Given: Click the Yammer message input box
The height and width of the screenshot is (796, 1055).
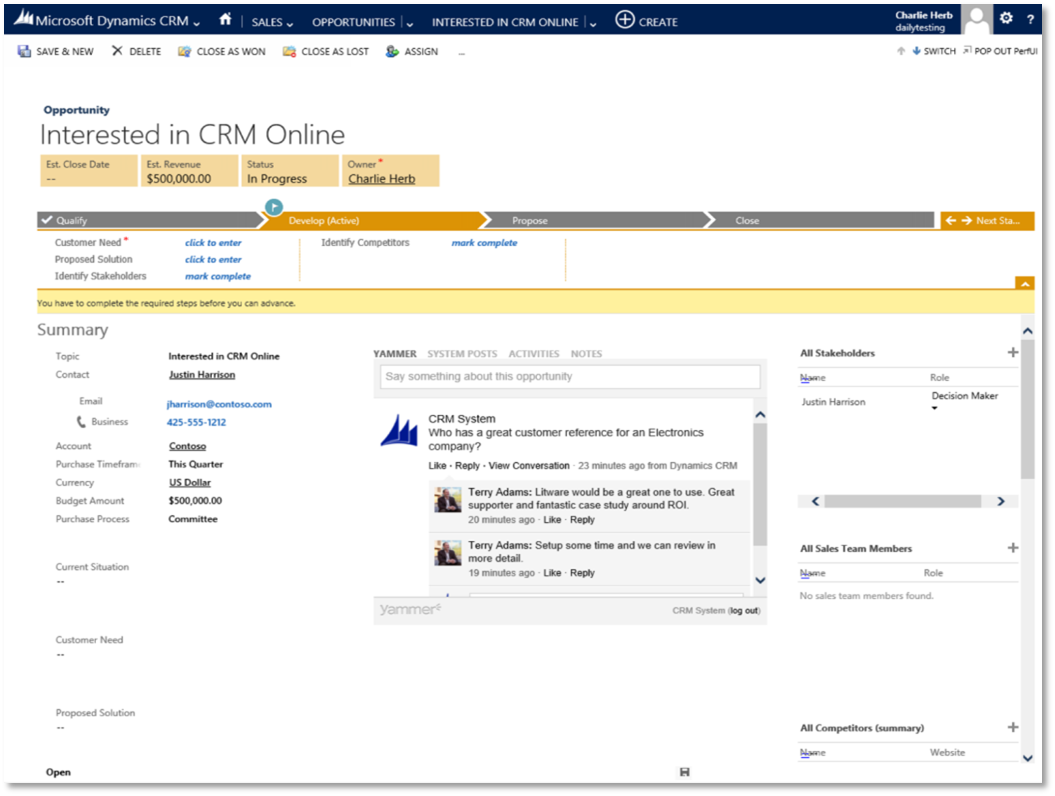Looking at the screenshot, I should (x=570, y=377).
